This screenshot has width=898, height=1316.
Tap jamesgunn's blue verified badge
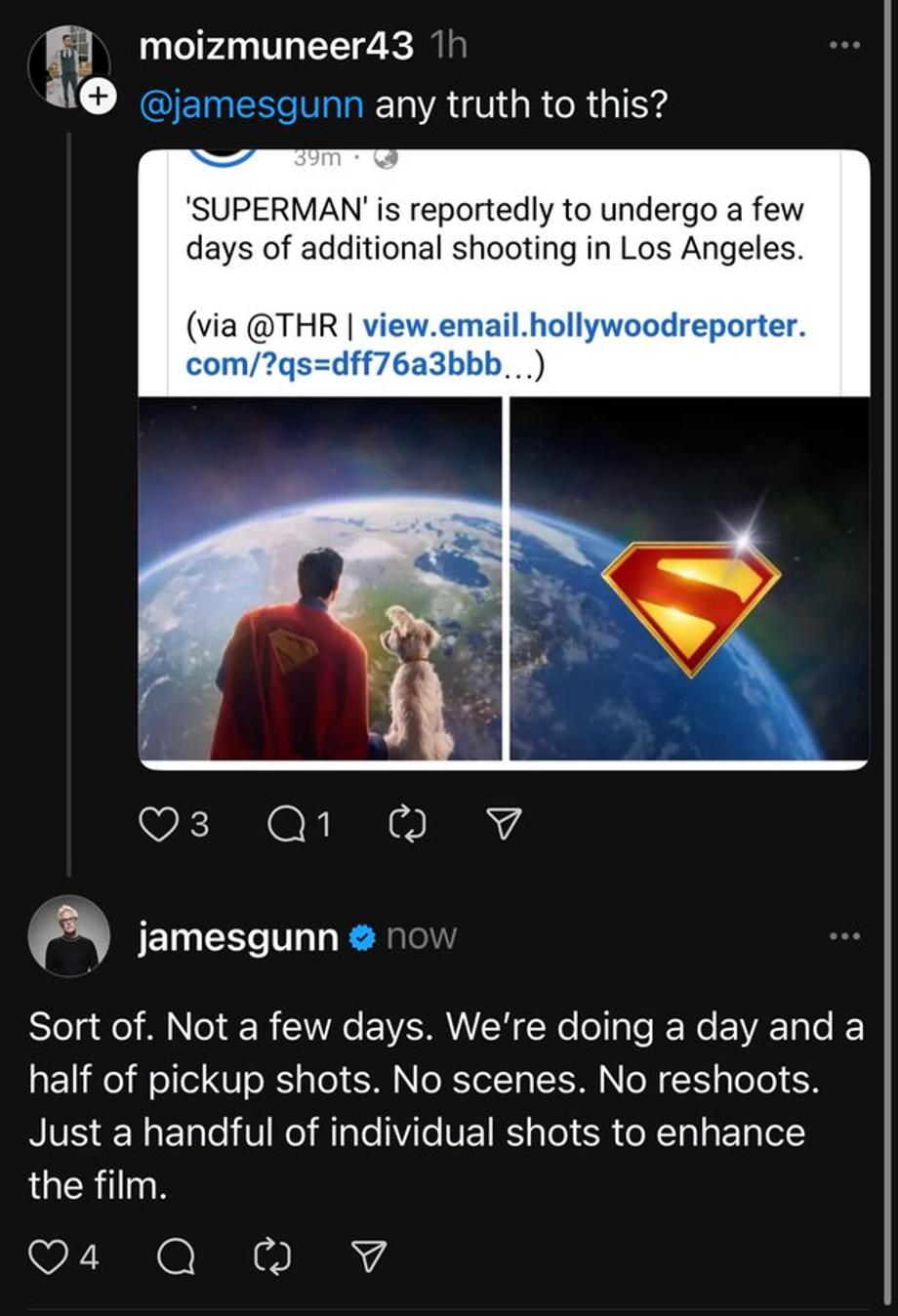tap(362, 937)
